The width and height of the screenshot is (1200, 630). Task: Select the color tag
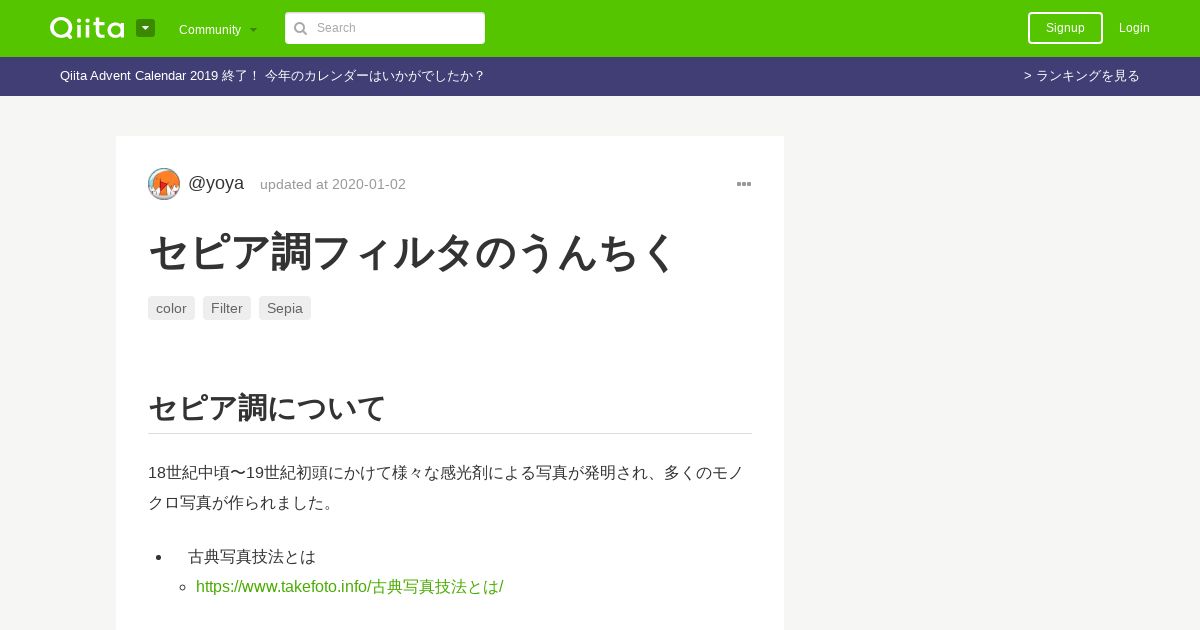(x=171, y=308)
